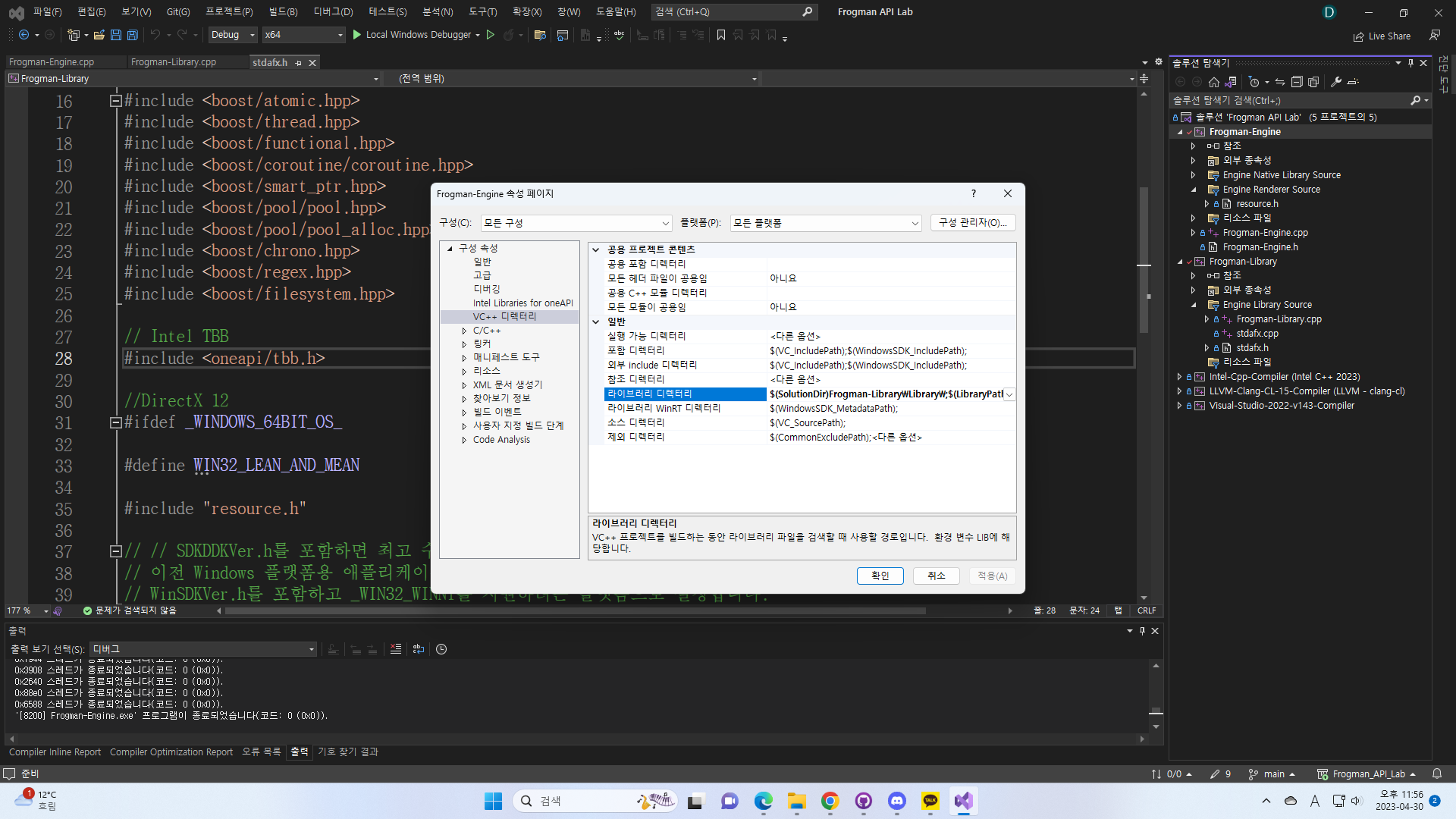Collapse the 구성 속성 tree node

(x=450, y=249)
